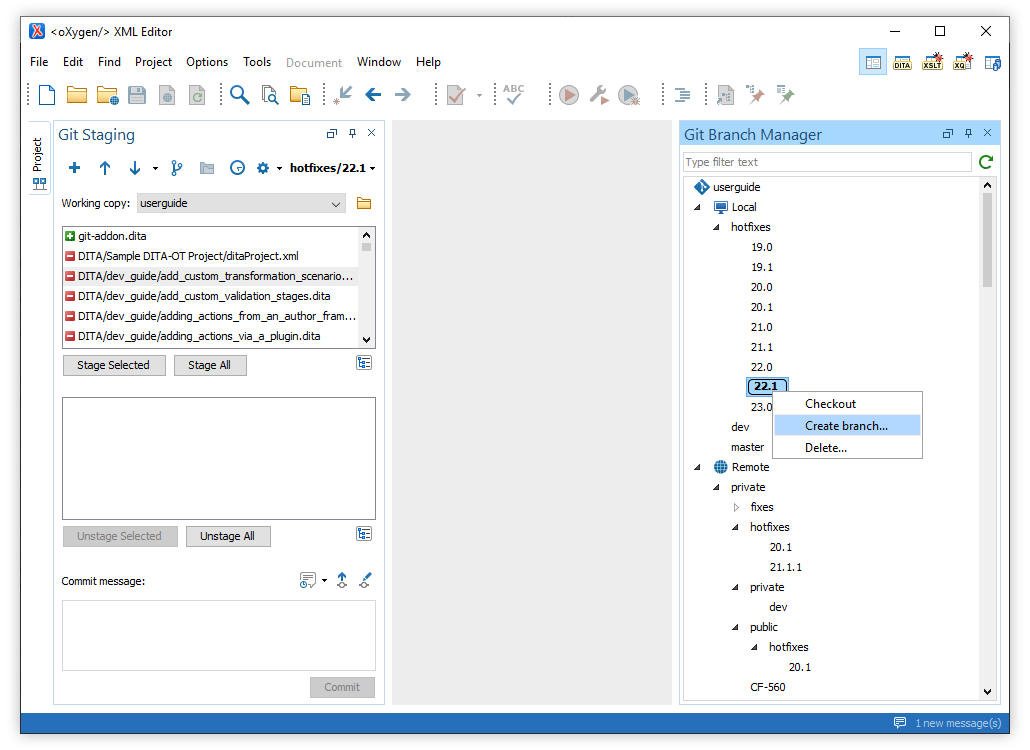
Task: Click the Commit button
Action: (342, 687)
